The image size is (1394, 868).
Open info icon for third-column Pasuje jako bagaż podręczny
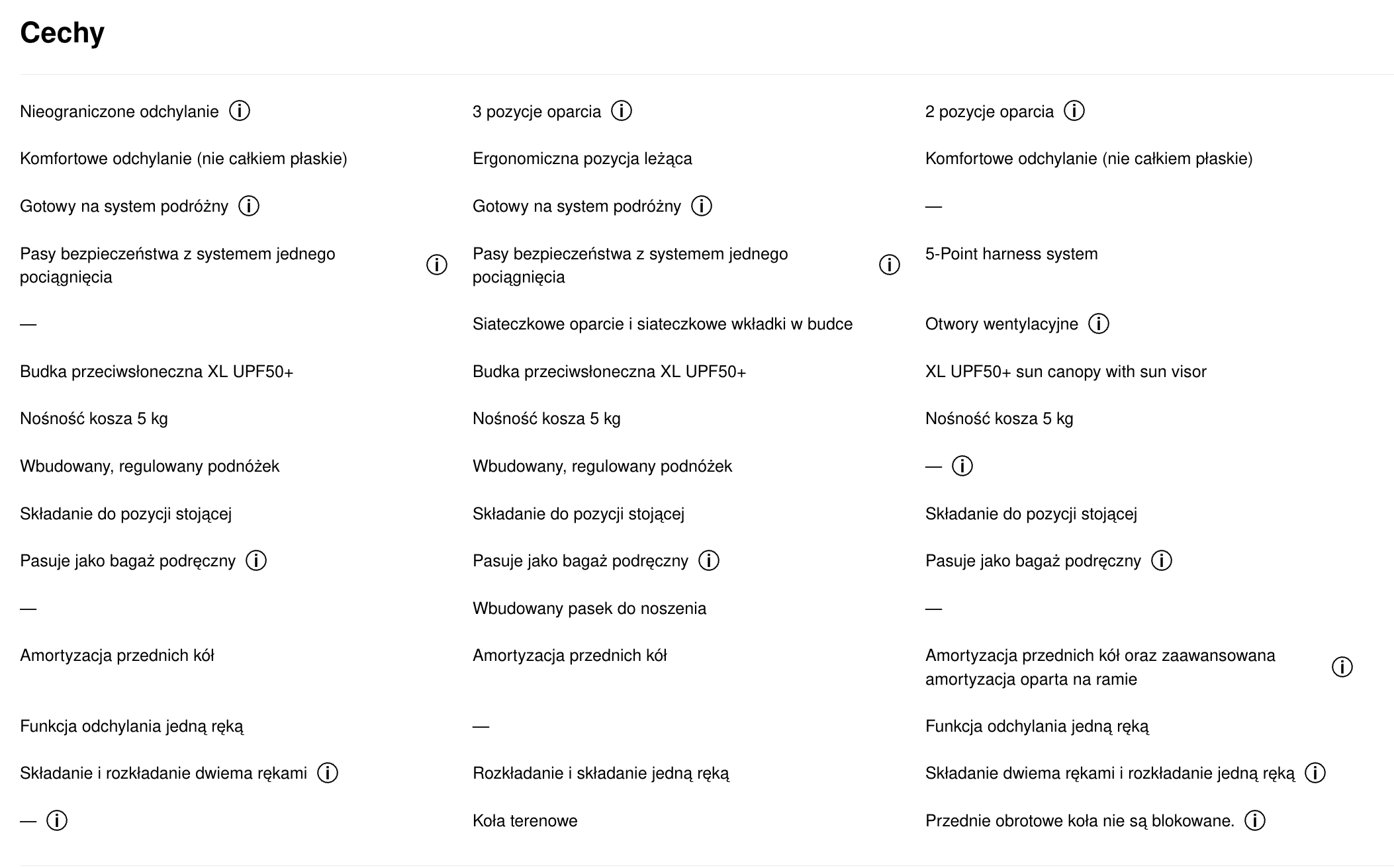click(x=1162, y=561)
